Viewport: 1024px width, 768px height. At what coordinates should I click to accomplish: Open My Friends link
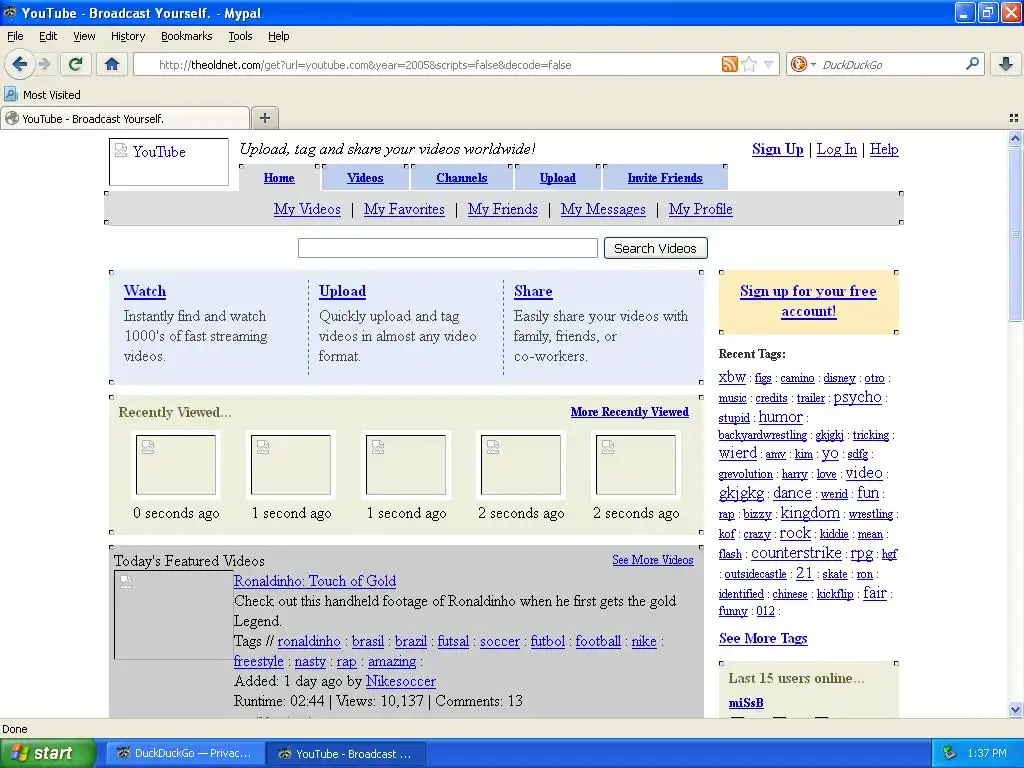503,209
